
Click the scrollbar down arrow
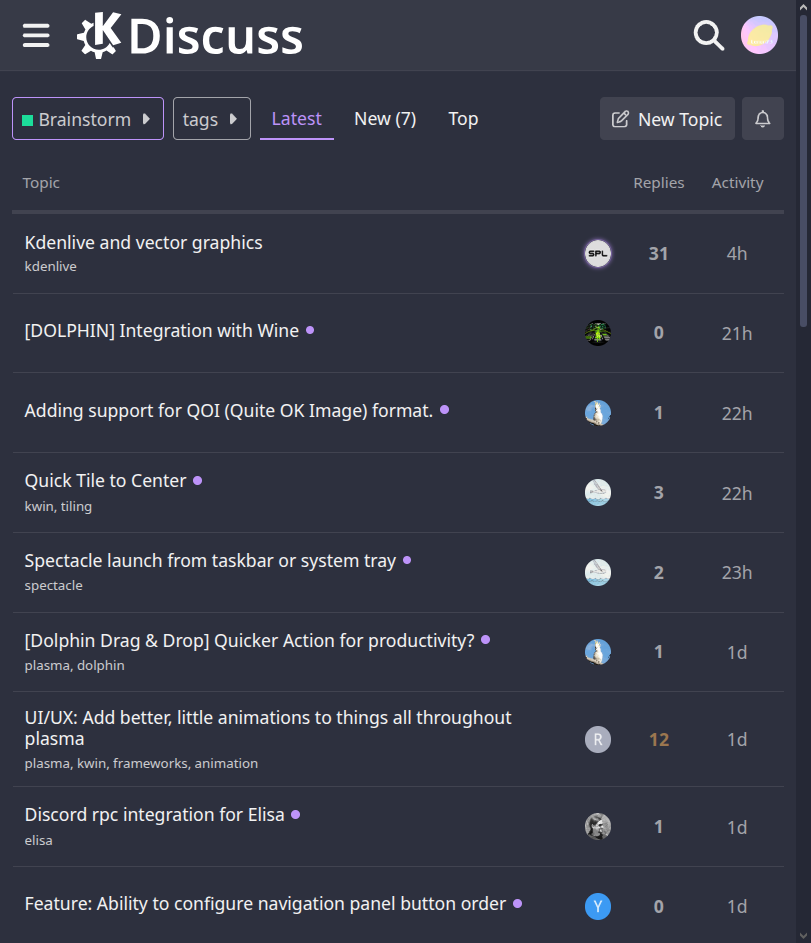click(803, 936)
